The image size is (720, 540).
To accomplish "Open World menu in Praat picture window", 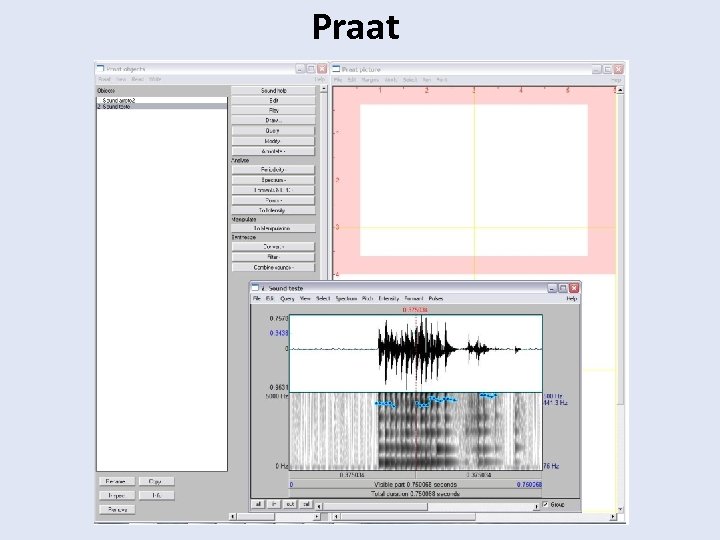I will (x=391, y=80).
